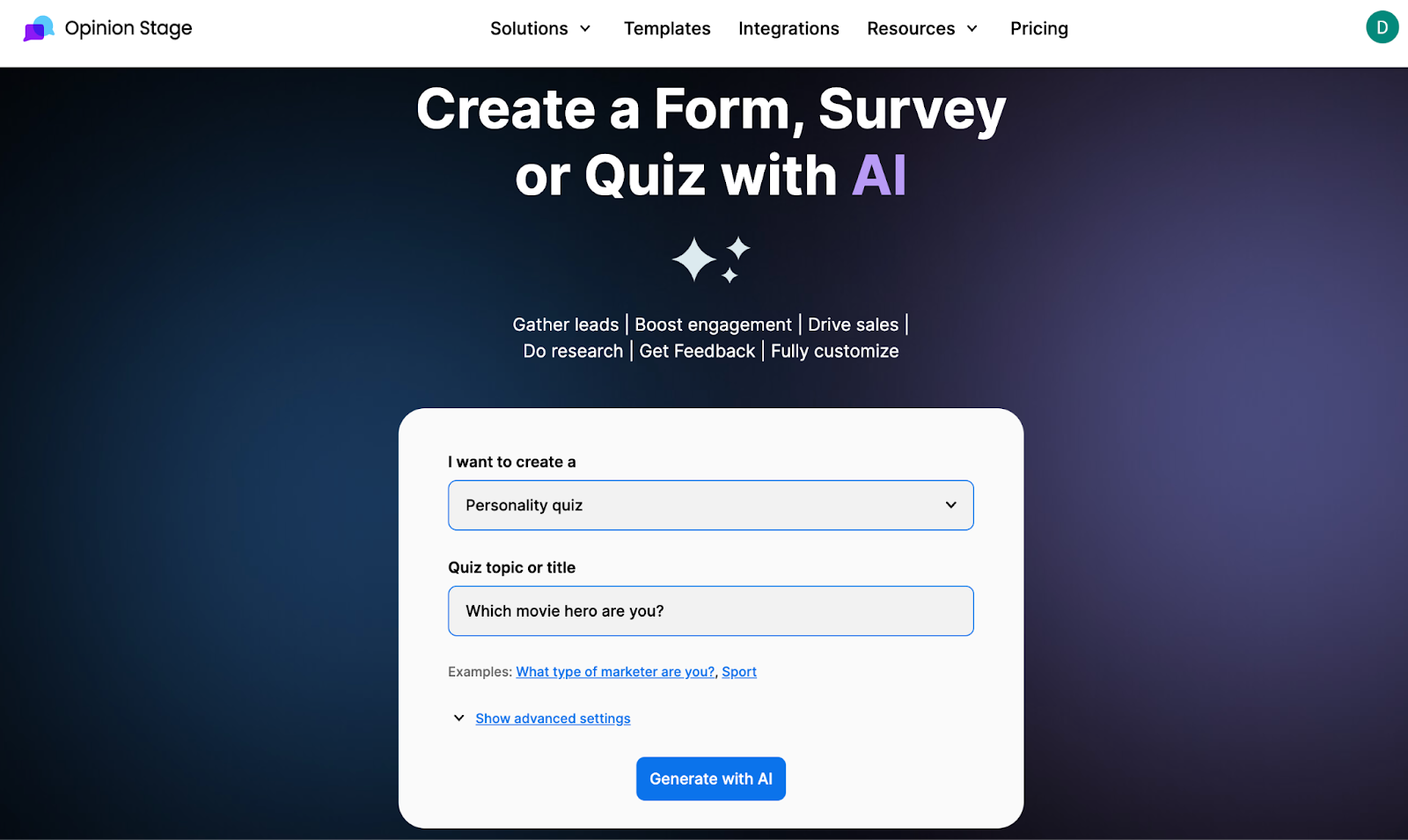
Task: Select the "Which movie hero are you?" text box
Action: [710, 610]
